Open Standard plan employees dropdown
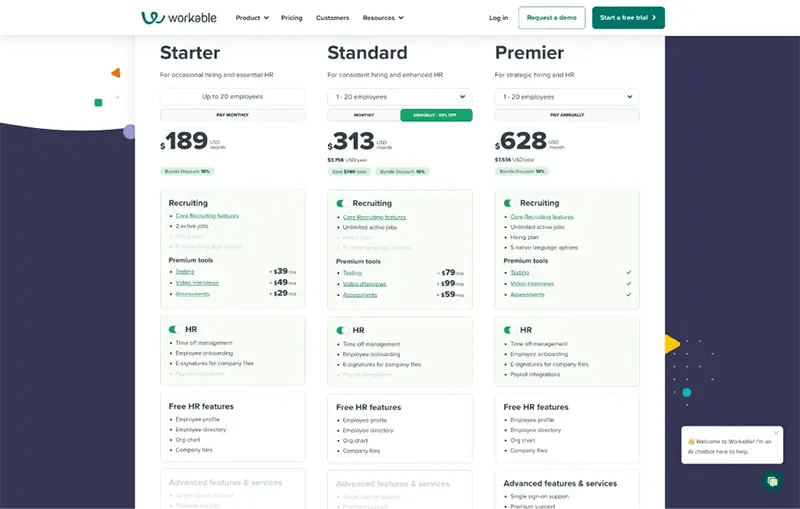The height and width of the screenshot is (509, 800). pyautogui.click(x=400, y=97)
